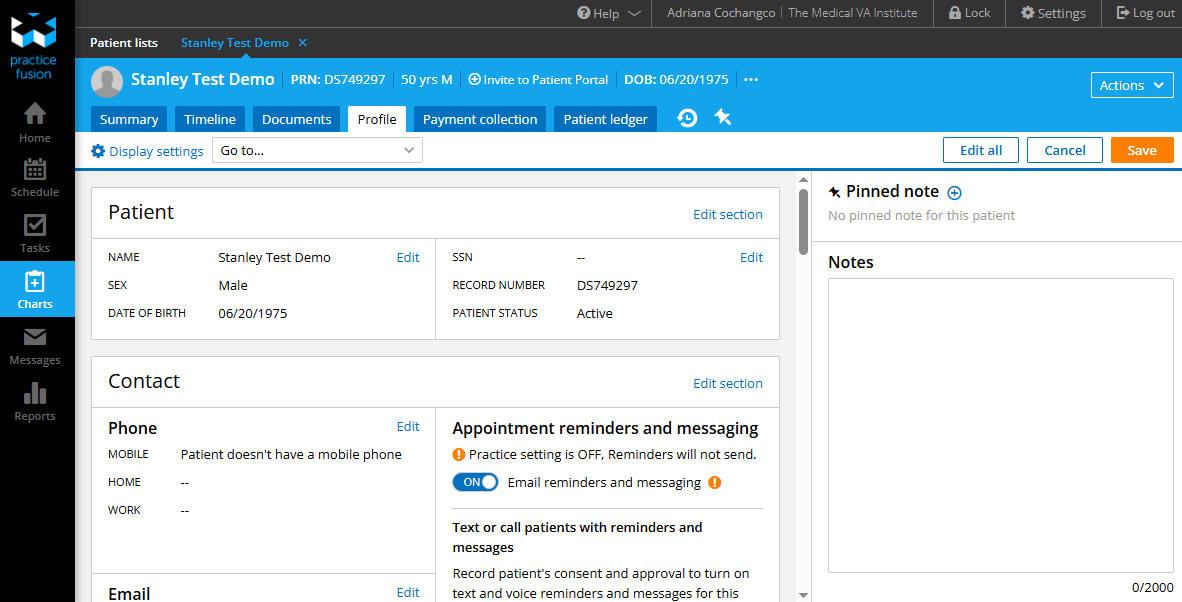Viewport: 1182px width, 602px height.
Task: Click Invite to Patient Portal
Action: 538,79
